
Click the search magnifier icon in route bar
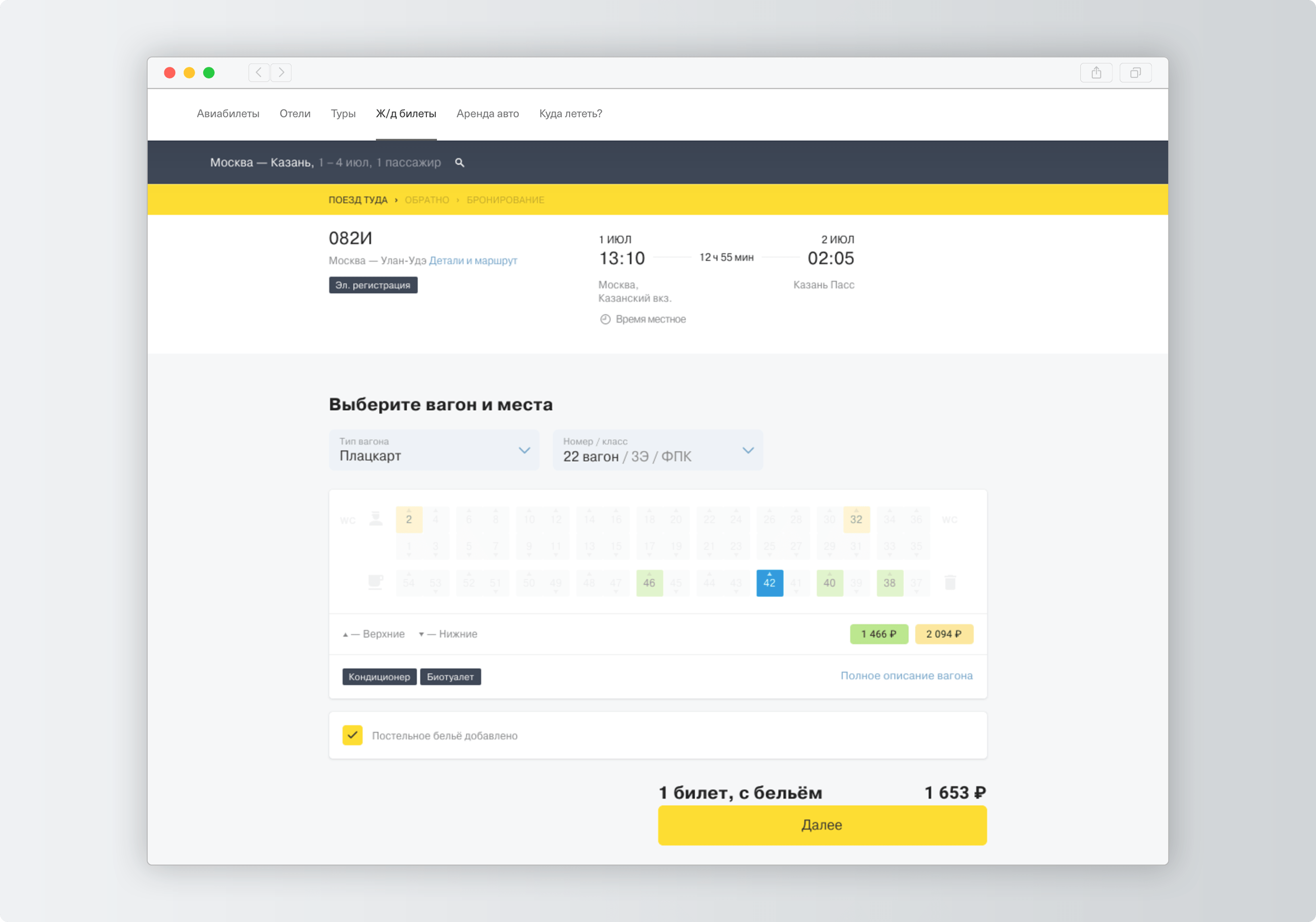[459, 163]
